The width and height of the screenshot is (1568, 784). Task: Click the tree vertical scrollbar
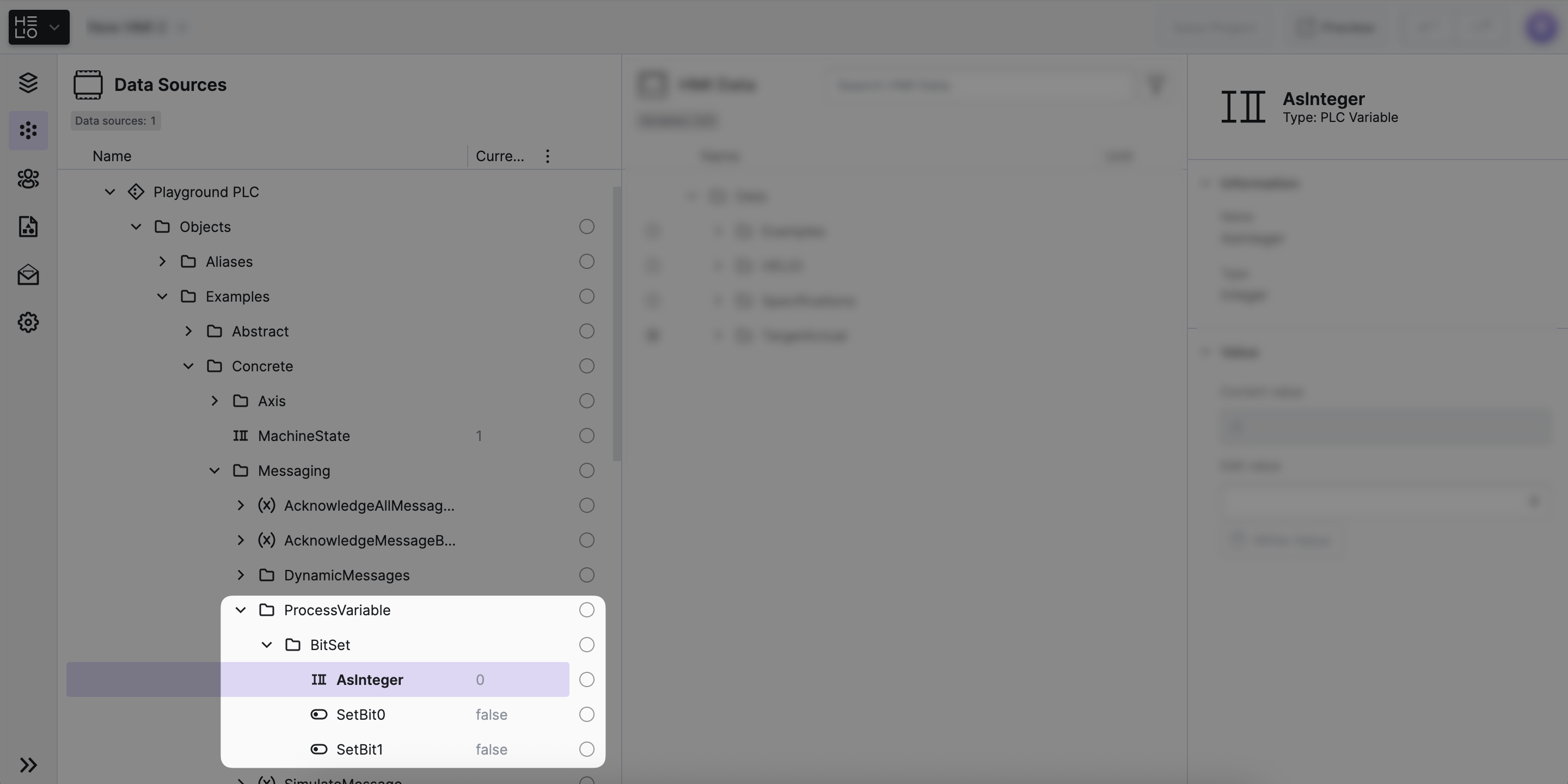coord(617,323)
